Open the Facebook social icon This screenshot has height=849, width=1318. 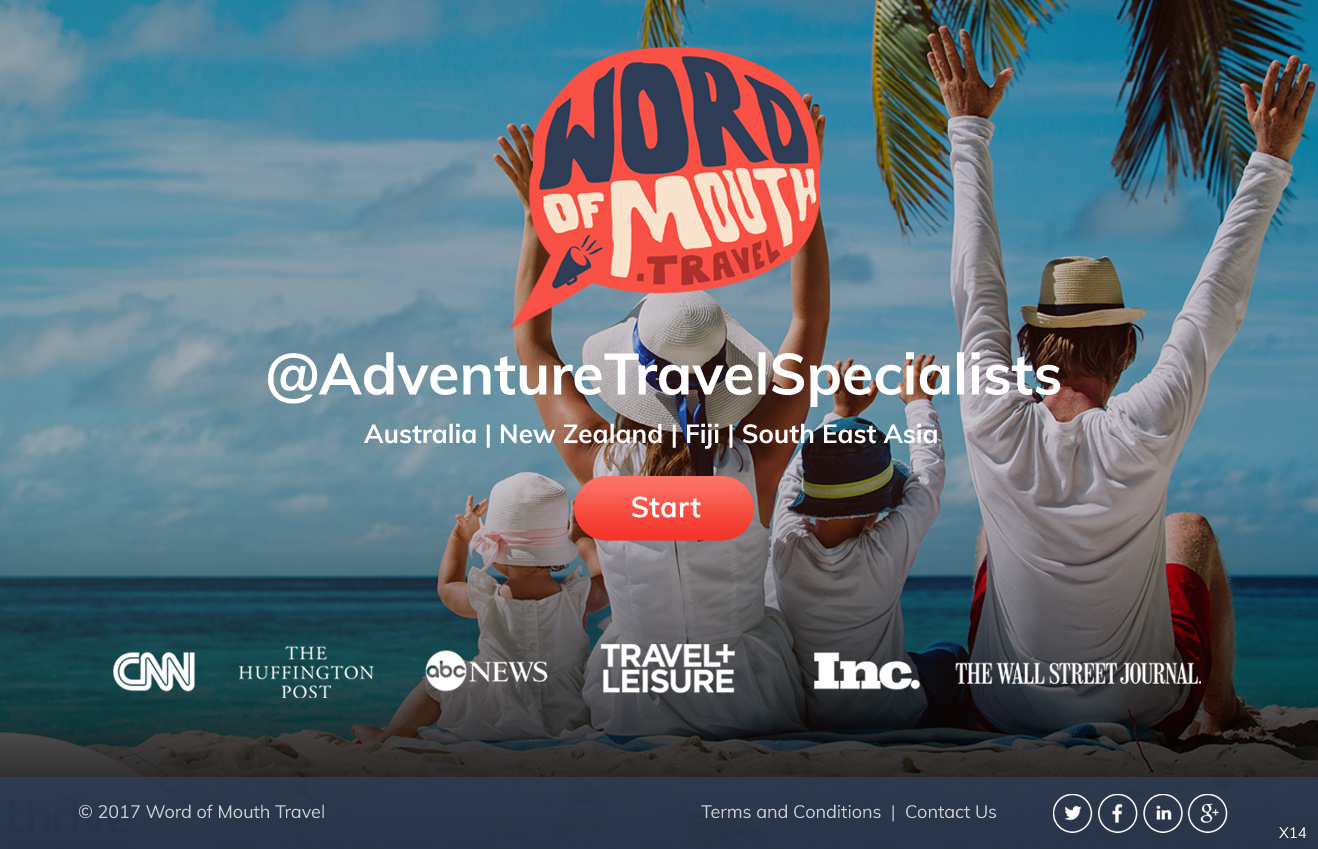point(1117,813)
